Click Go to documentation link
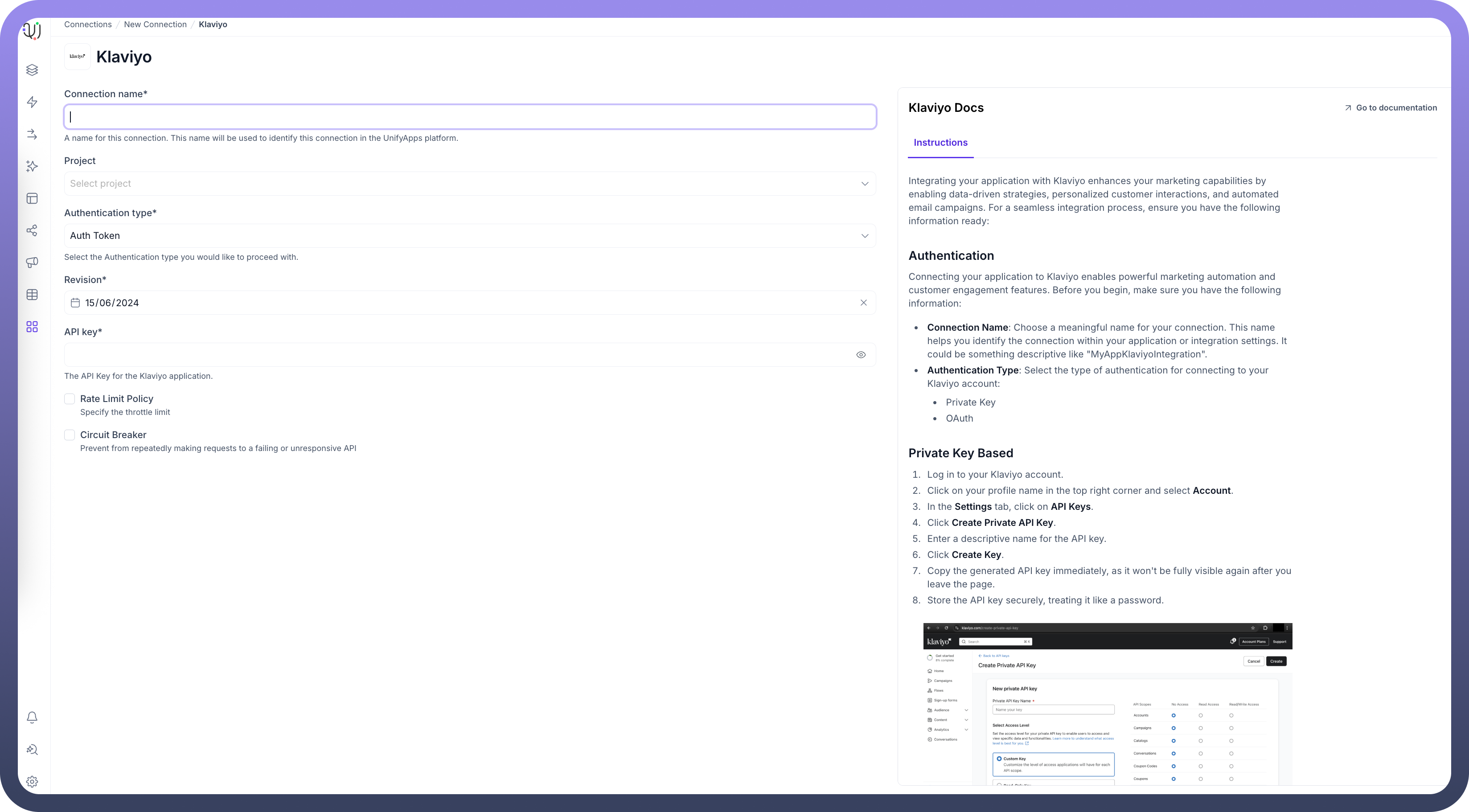 [x=1390, y=108]
